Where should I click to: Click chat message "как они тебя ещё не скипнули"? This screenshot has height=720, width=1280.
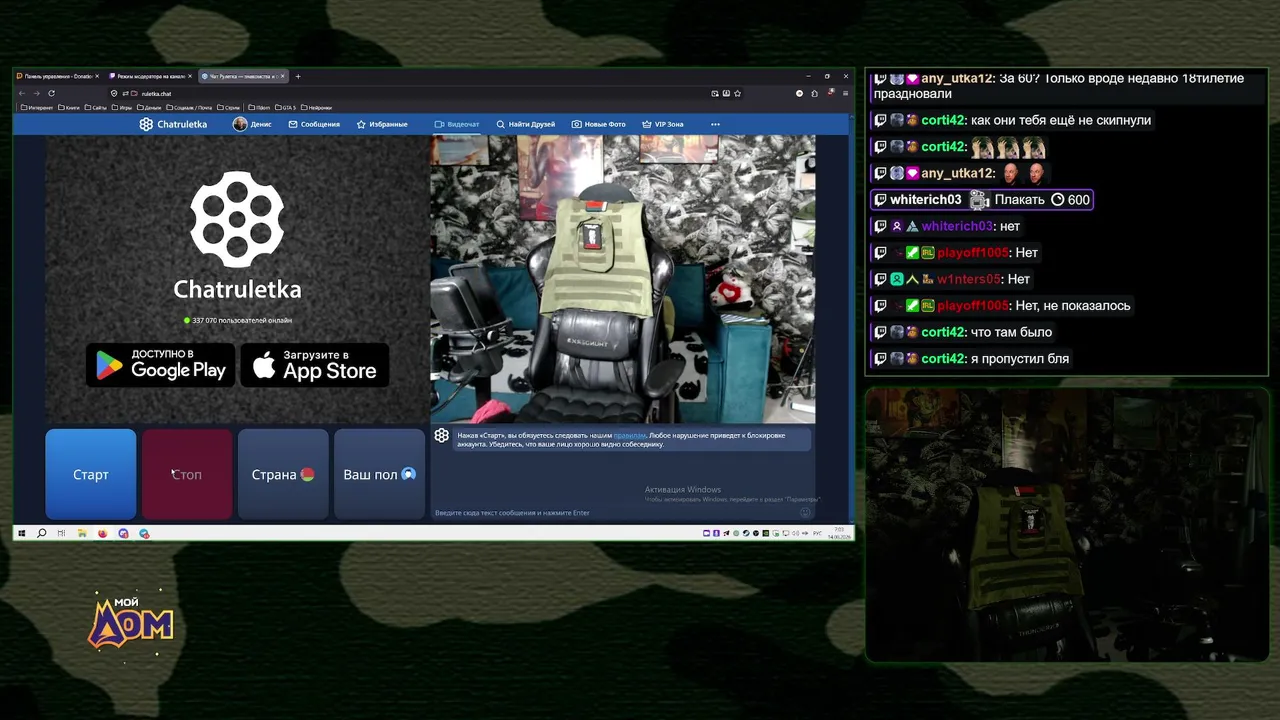click(1061, 120)
